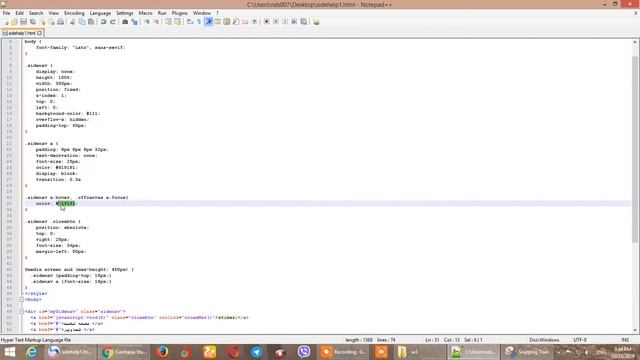This screenshot has width=640, height=360.
Task: Switch to the Snipping Tool taskbar item
Action: (527, 352)
